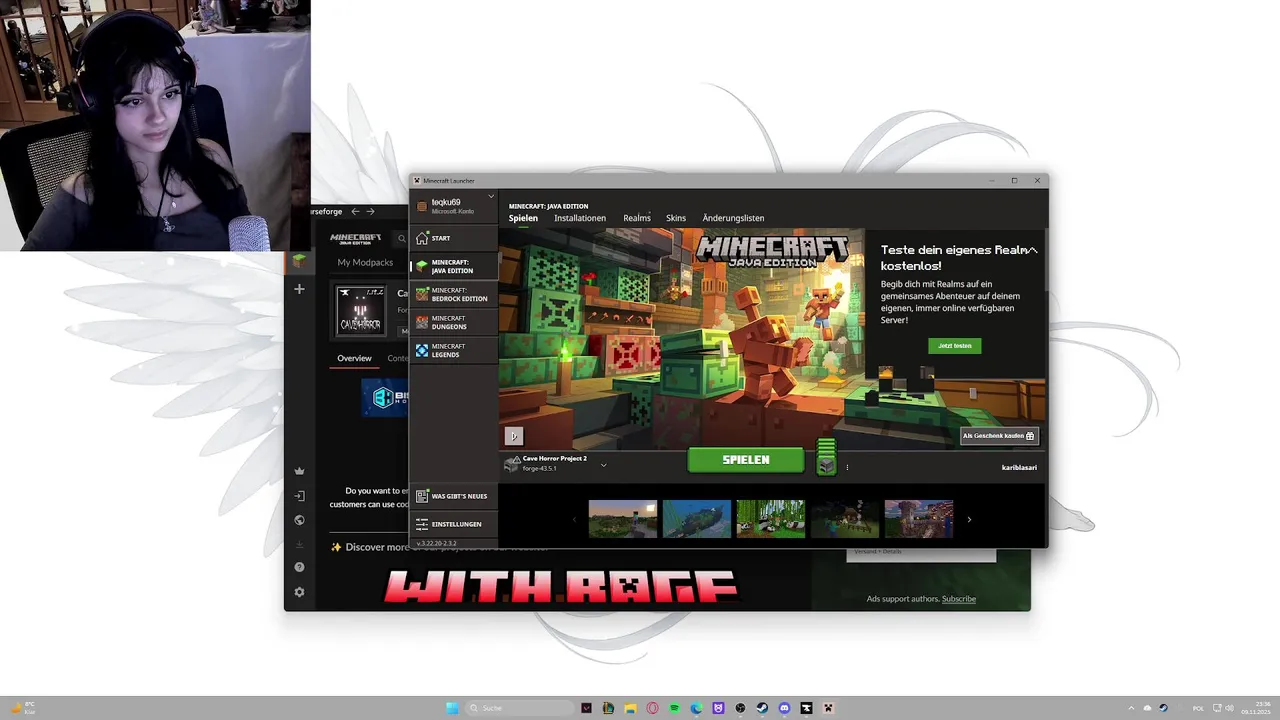Click the Steam icon in system tray
Viewport: 1280px width, 720px height.
click(1163, 708)
